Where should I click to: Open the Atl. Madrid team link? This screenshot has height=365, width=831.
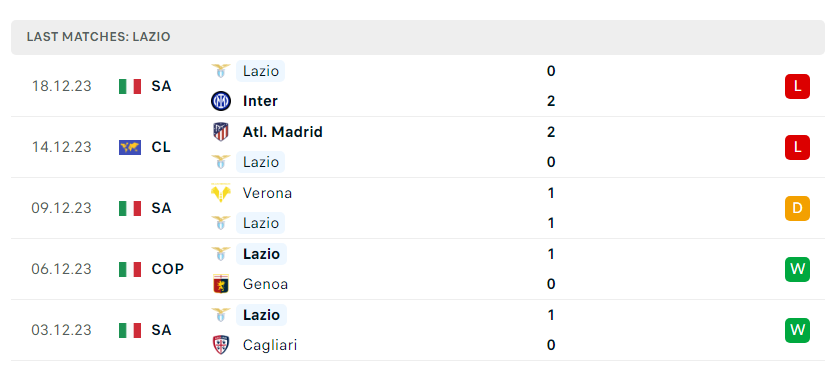(282, 131)
